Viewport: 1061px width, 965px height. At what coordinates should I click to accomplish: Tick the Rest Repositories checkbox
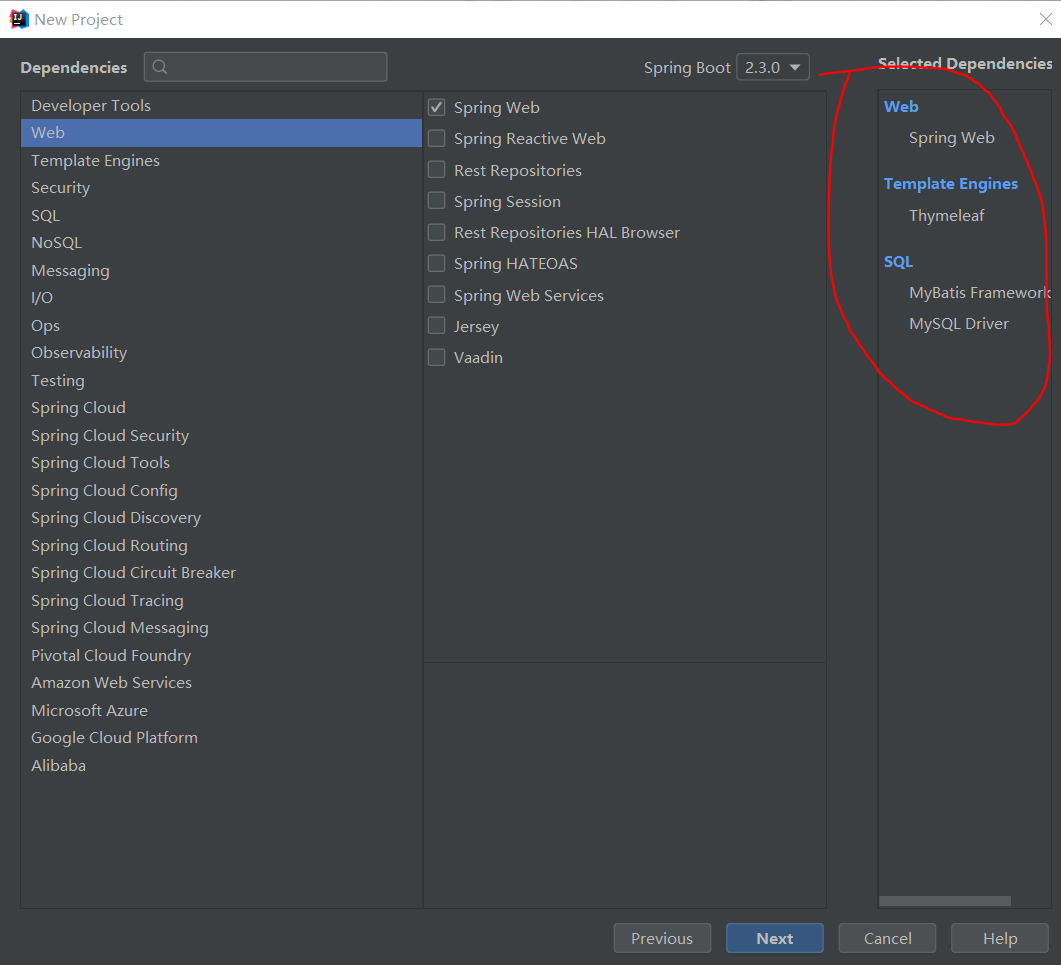pyautogui.click(x=437, y=169)
